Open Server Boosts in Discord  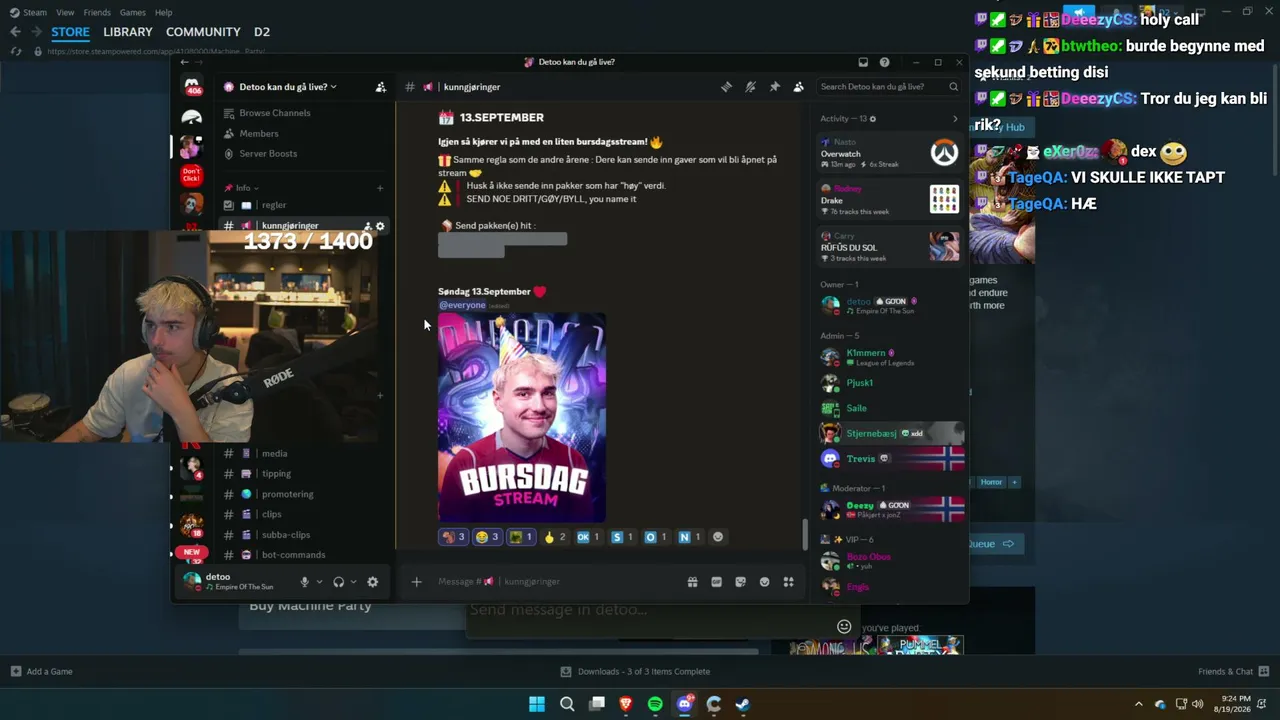pyautogui.click(x=267, y=154)
